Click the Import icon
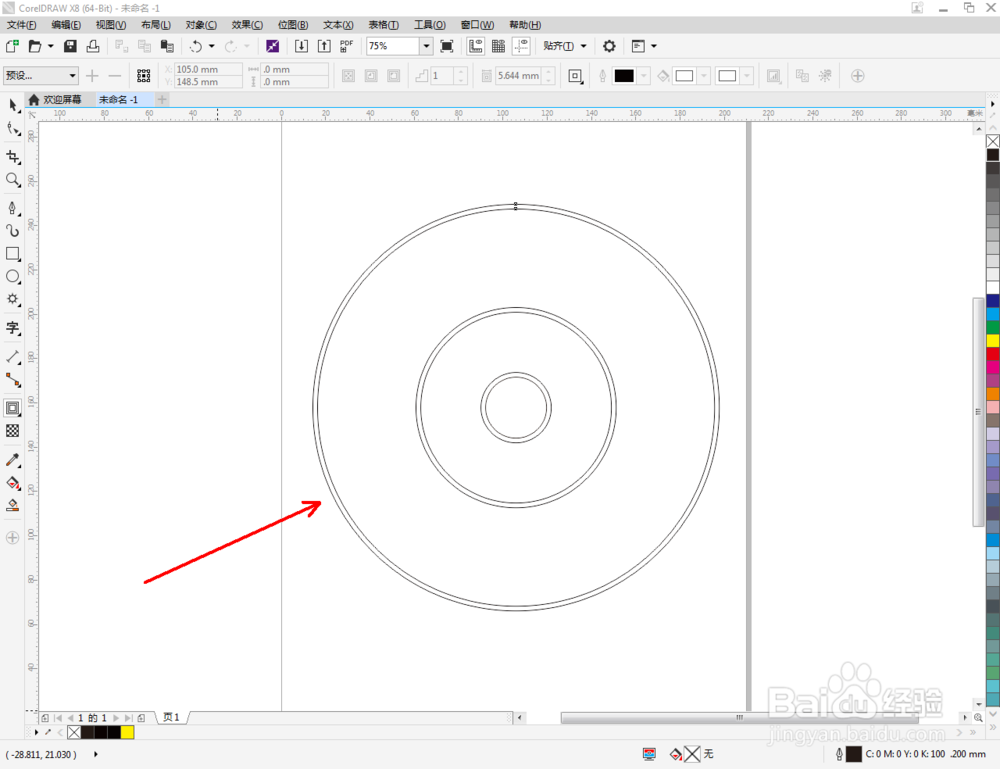The height and width of the screenshot is (769, 1000). 301,46
